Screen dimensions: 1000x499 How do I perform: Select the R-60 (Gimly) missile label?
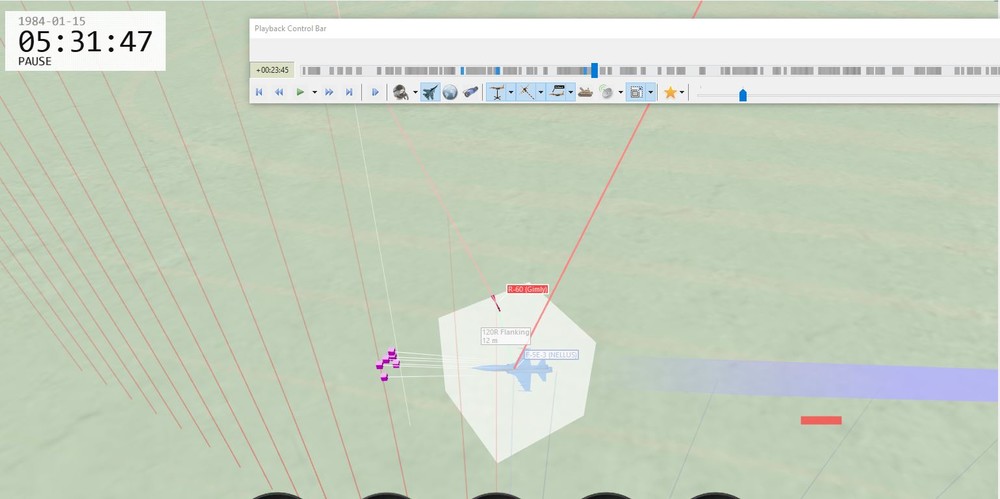(x=527, y=289)
